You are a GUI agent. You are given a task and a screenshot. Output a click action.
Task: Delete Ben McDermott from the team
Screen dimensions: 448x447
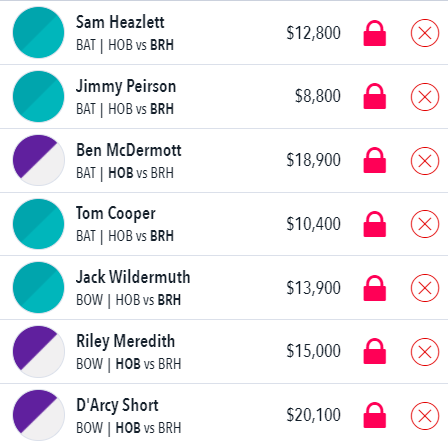tap(425, 161)
